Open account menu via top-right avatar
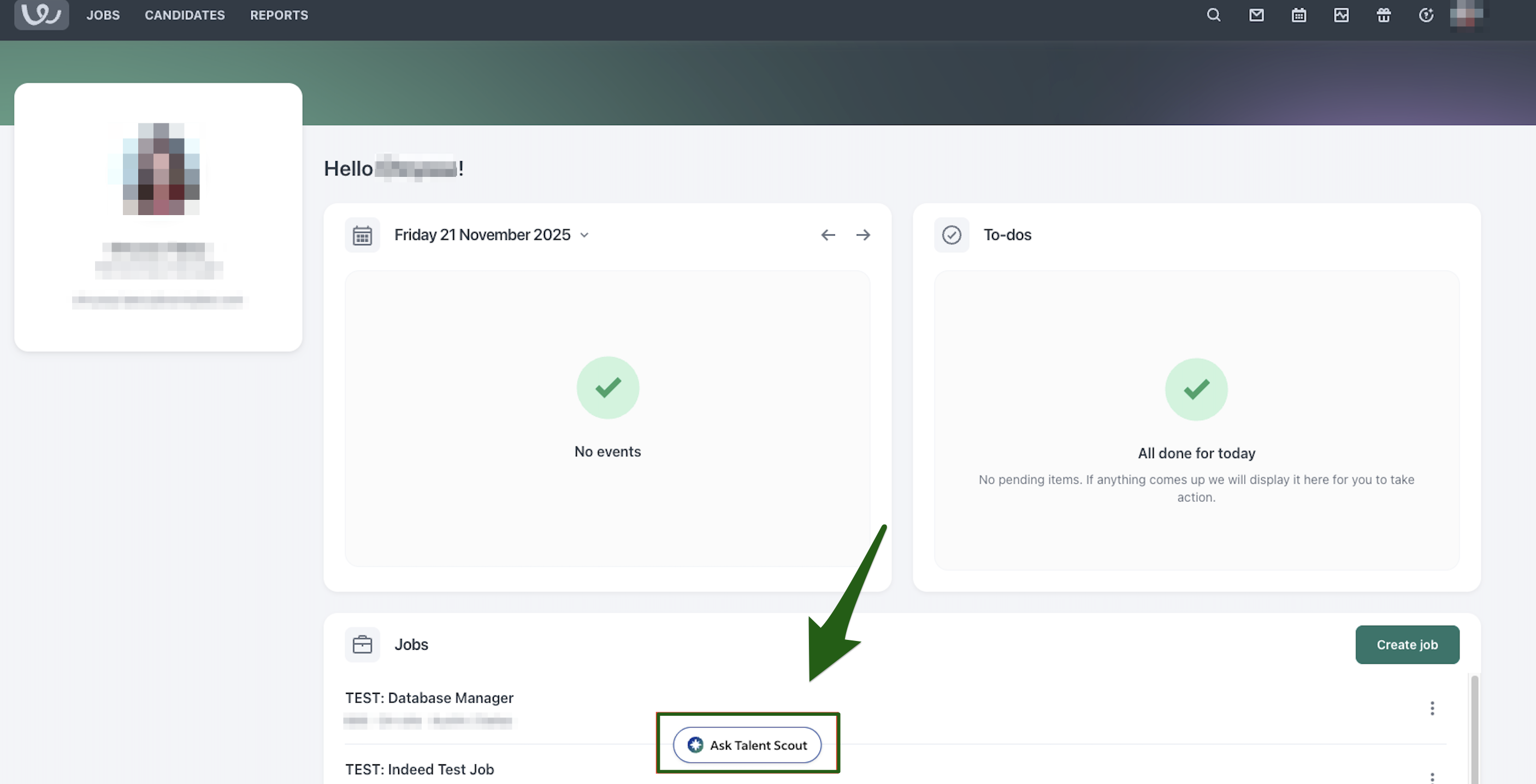Viewport: 1536px width, 784px height. (1466, 14)
